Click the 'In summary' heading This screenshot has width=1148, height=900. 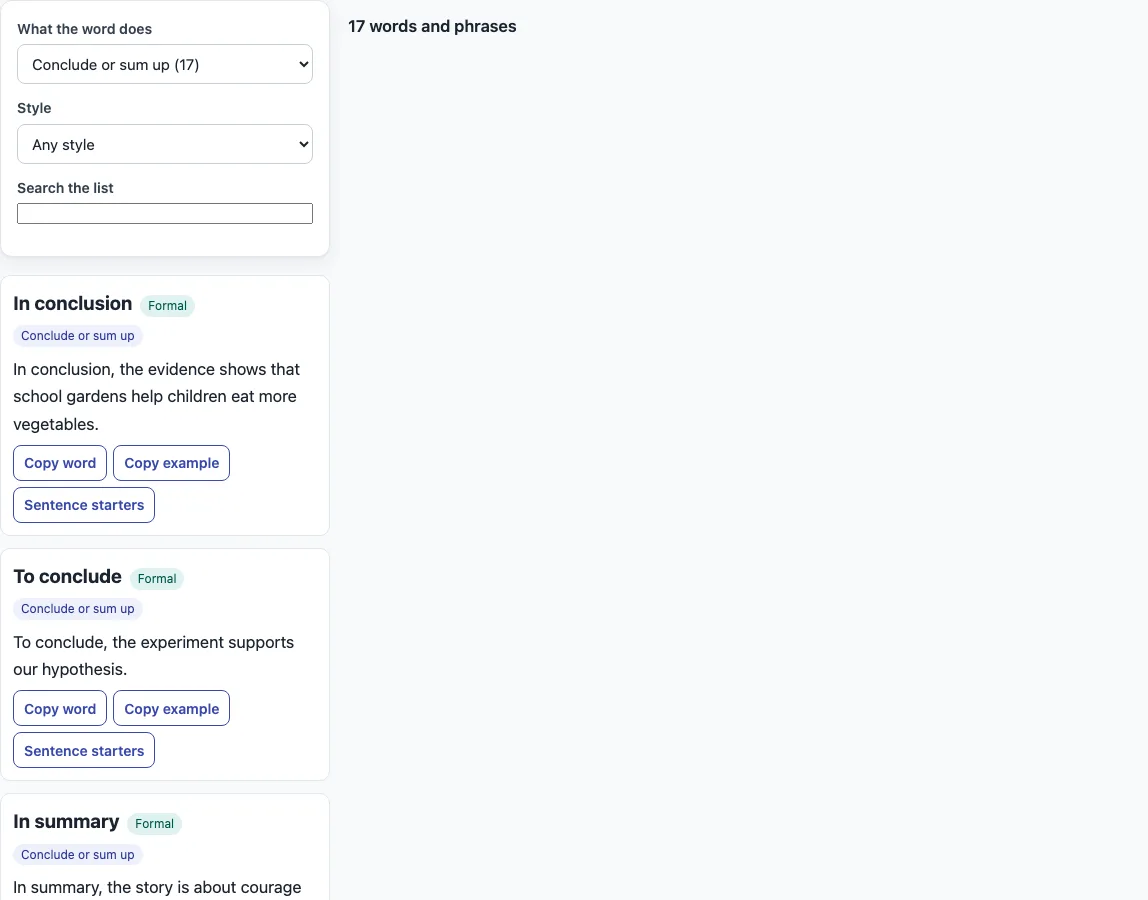pyautogui.click(x=66, y=822)
